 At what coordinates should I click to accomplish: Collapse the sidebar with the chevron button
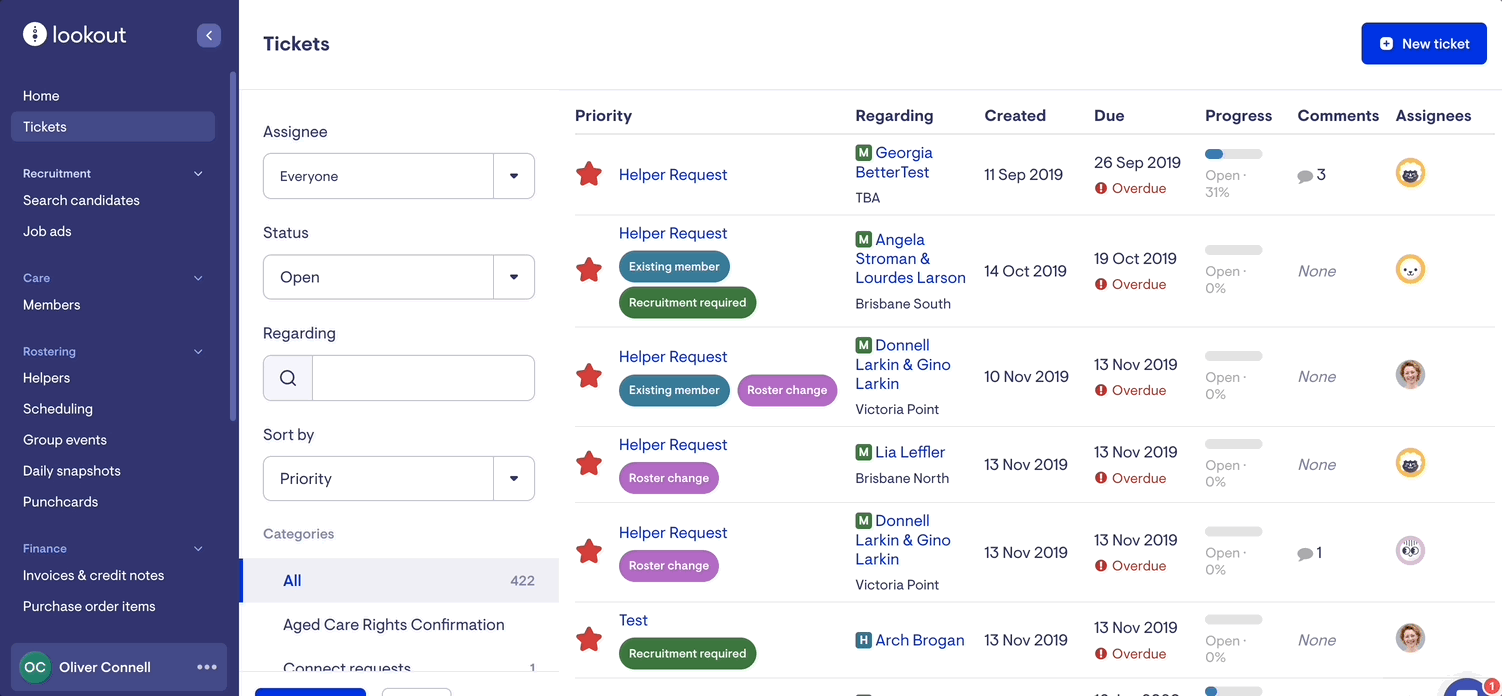click(x=208, y=36)
